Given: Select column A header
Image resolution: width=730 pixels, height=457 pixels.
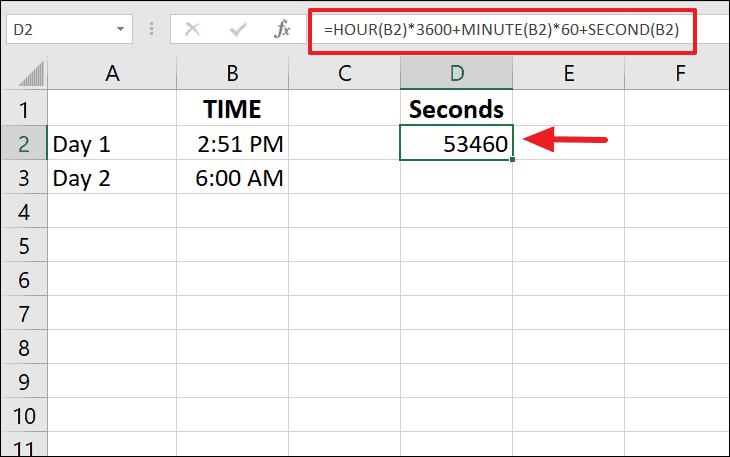Looking at the screenshot, I should coord(112,74).
